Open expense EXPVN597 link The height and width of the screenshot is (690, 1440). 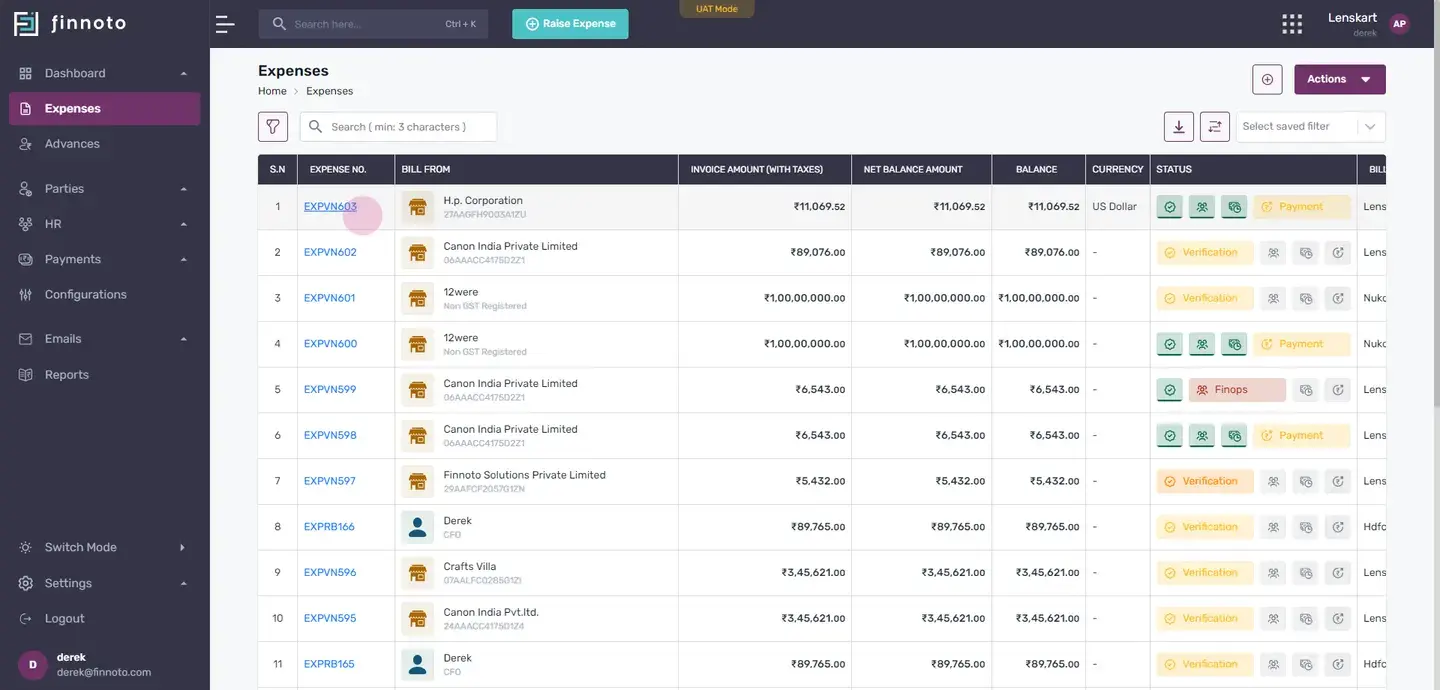(330, 481)
